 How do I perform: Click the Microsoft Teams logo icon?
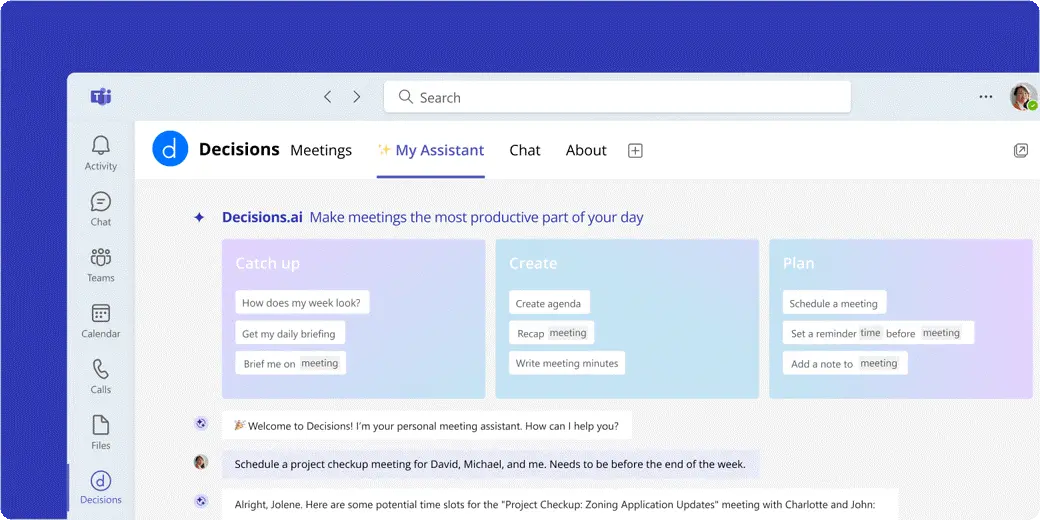coord(101,97)
